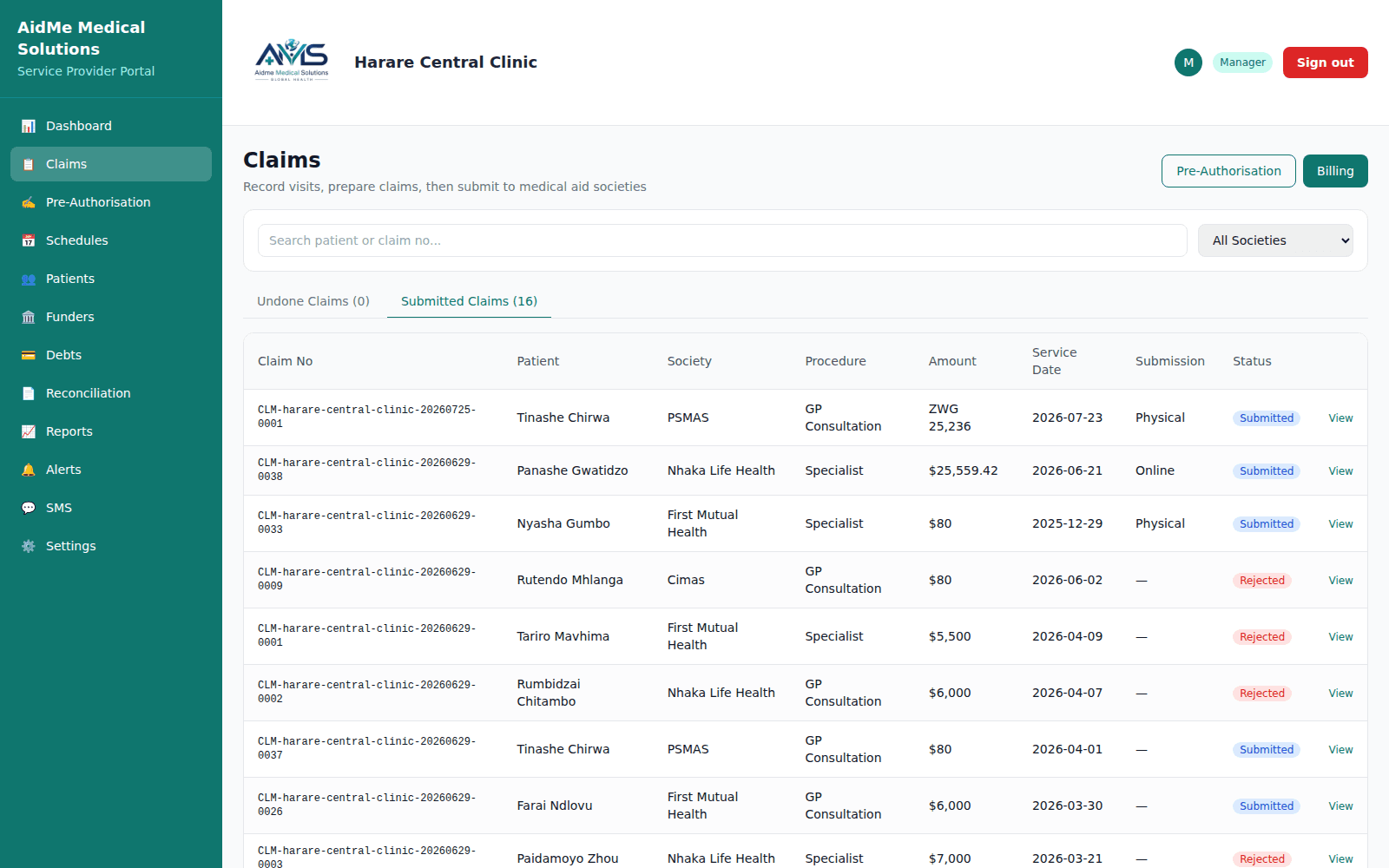
Task: Click the Patients people icon
Action: coord(29,279)
